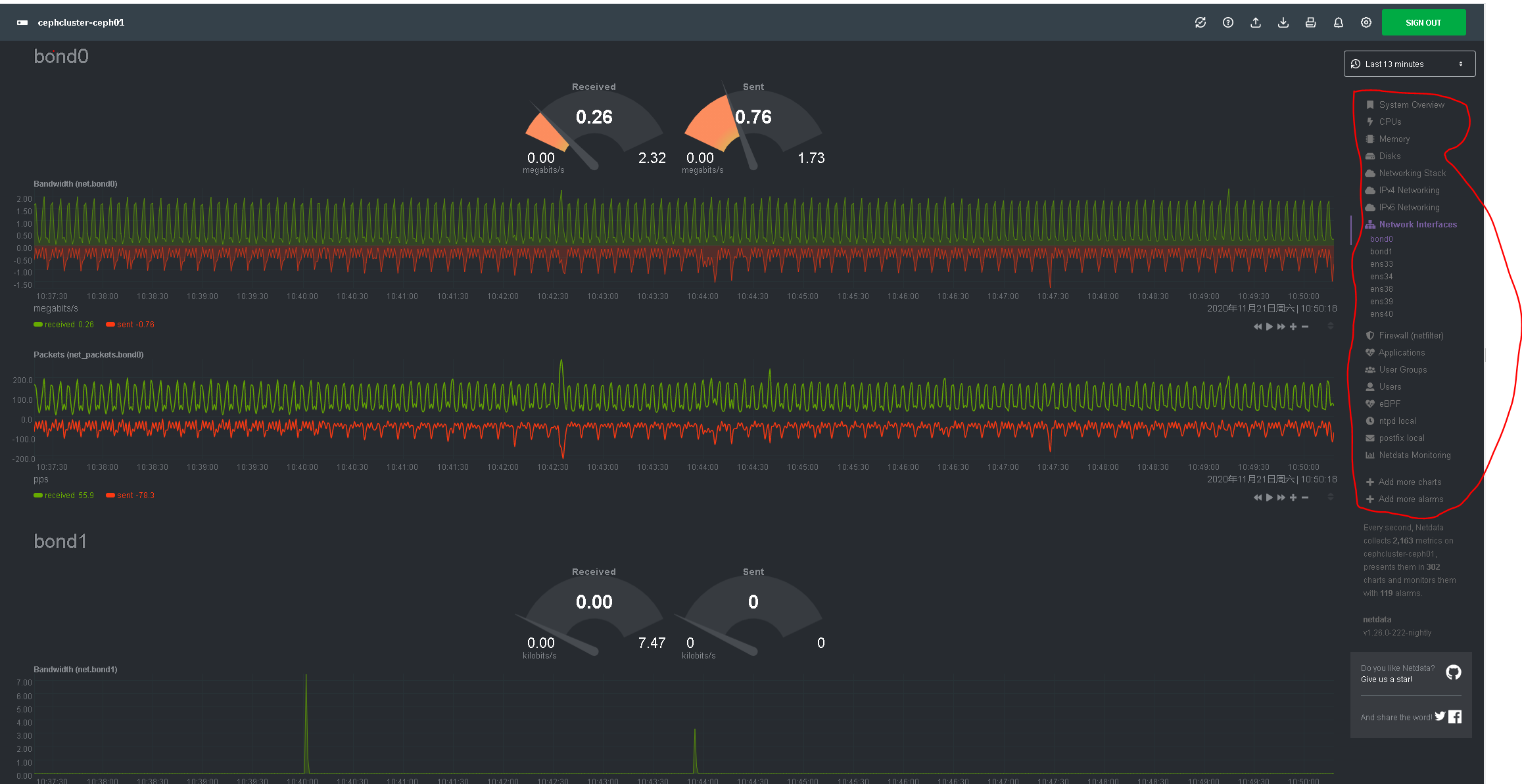Click the SIGN OUT button
This screenshot has width=1522, height=784.
(x=1423, y=22)
